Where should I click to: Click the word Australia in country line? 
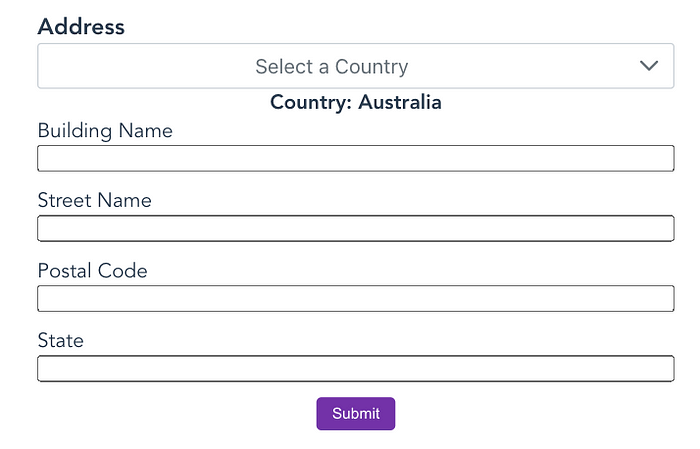(x=400, y=102)
